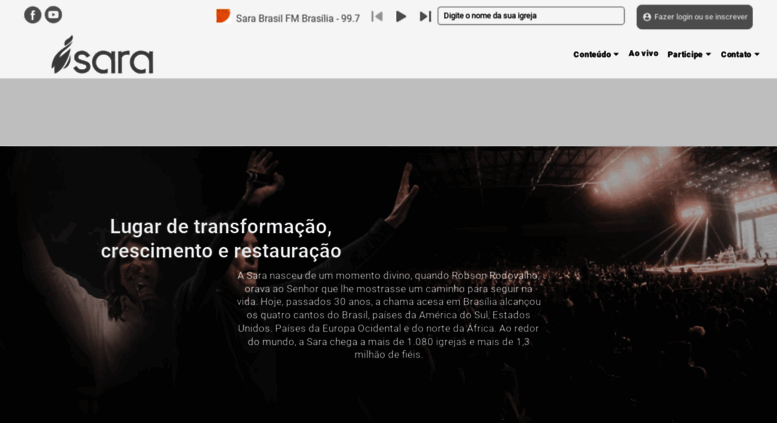Expand the Contato dropdown menu
The image size is (777, 423).
point(740,54)
